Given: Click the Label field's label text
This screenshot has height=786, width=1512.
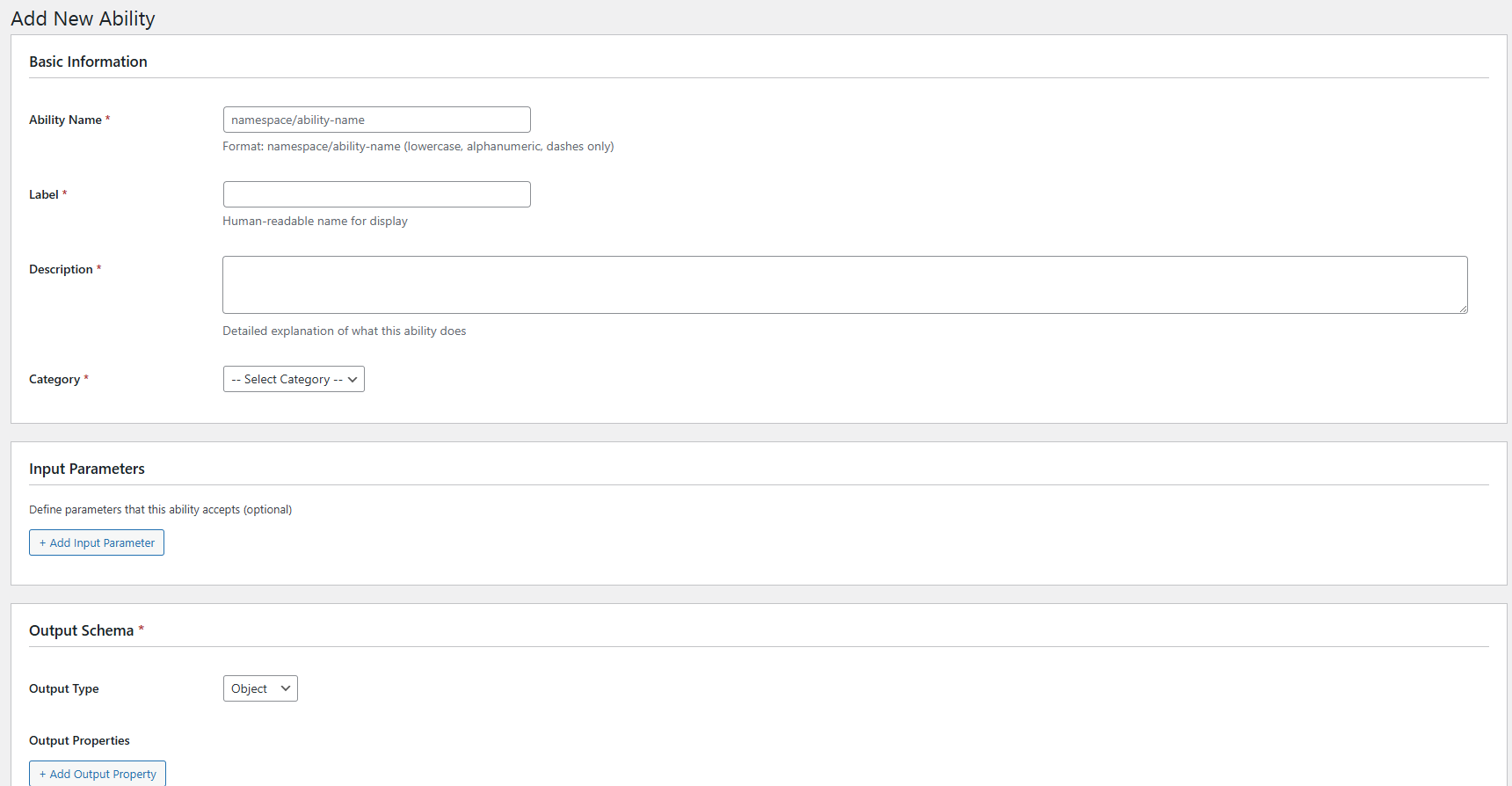Looking at the screenshot, I should point(44,194).
